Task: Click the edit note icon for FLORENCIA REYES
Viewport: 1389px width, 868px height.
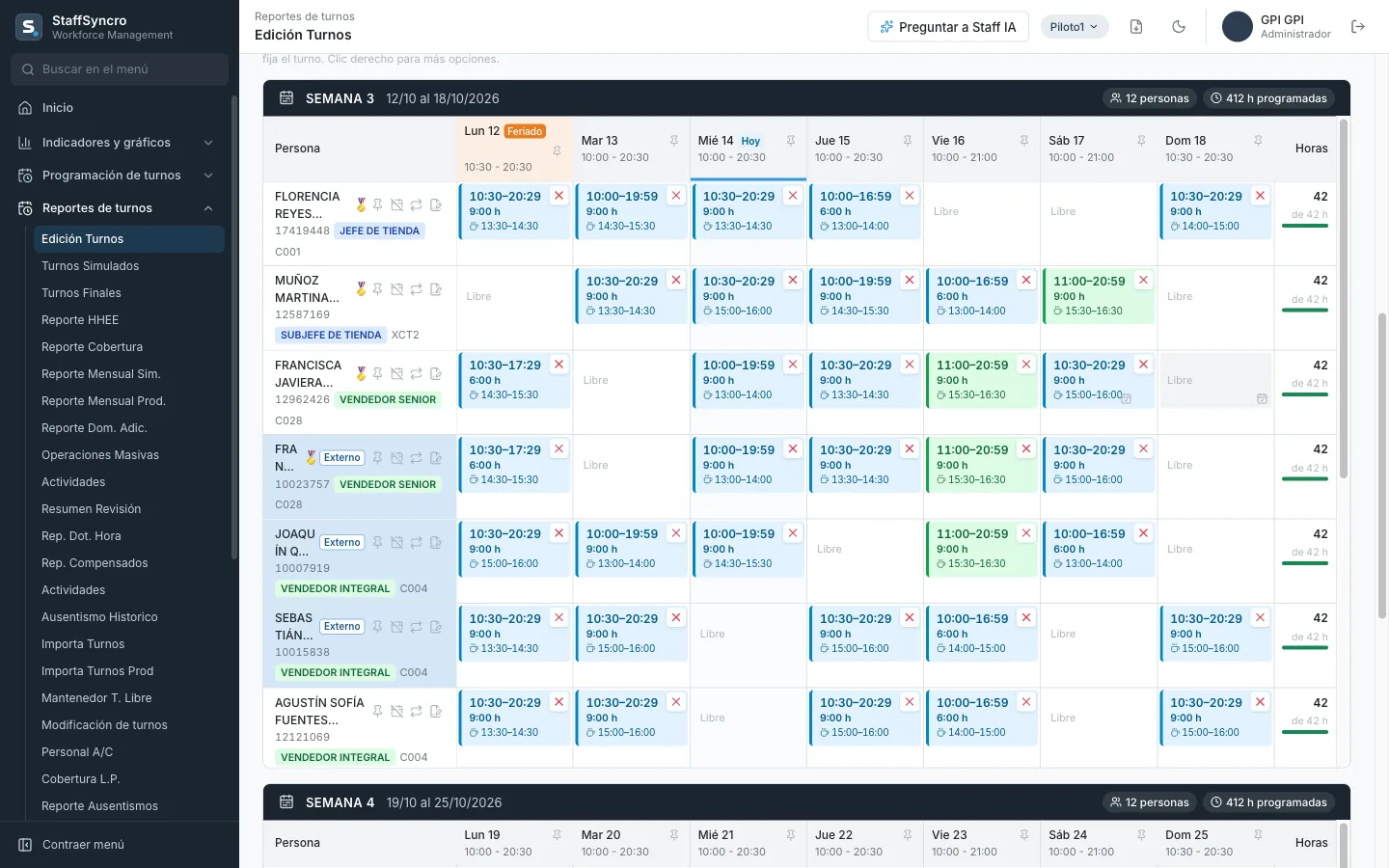Action: pyautogui.click(x=436, y=204)
